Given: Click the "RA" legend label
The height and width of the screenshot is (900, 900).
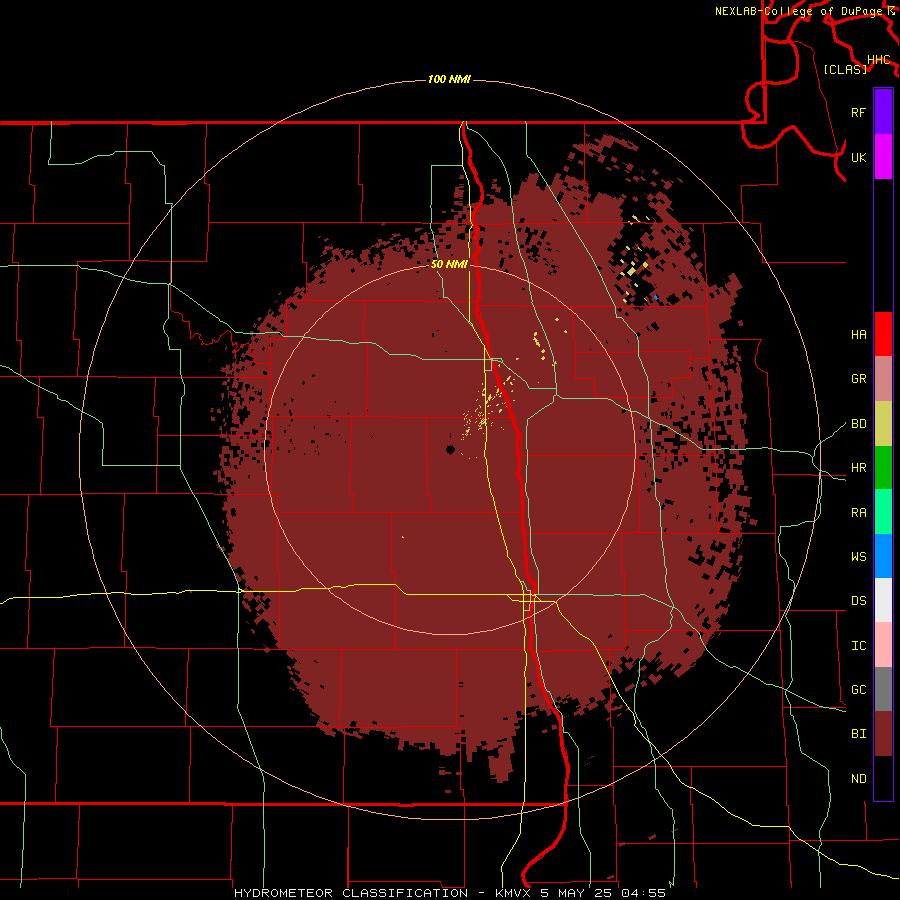Looking at the screenshot, I should (858, 513).
